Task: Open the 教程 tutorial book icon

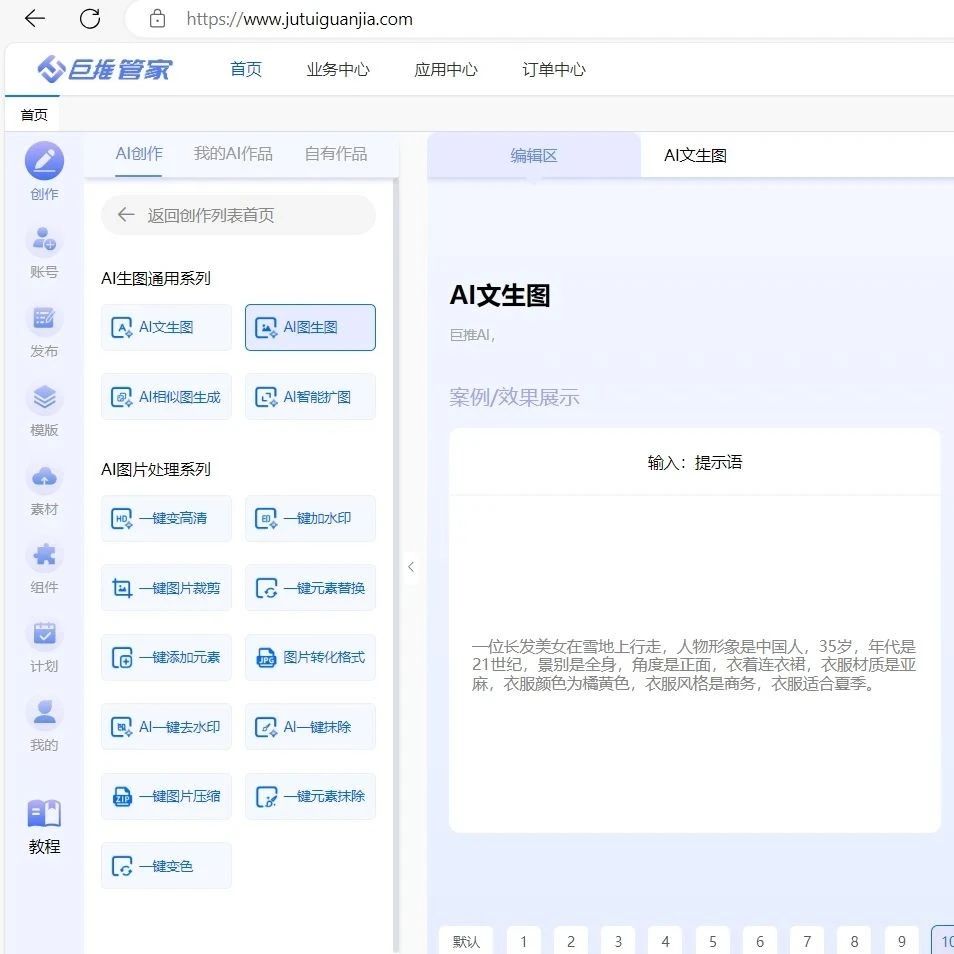Action: [x=44, y=813]
